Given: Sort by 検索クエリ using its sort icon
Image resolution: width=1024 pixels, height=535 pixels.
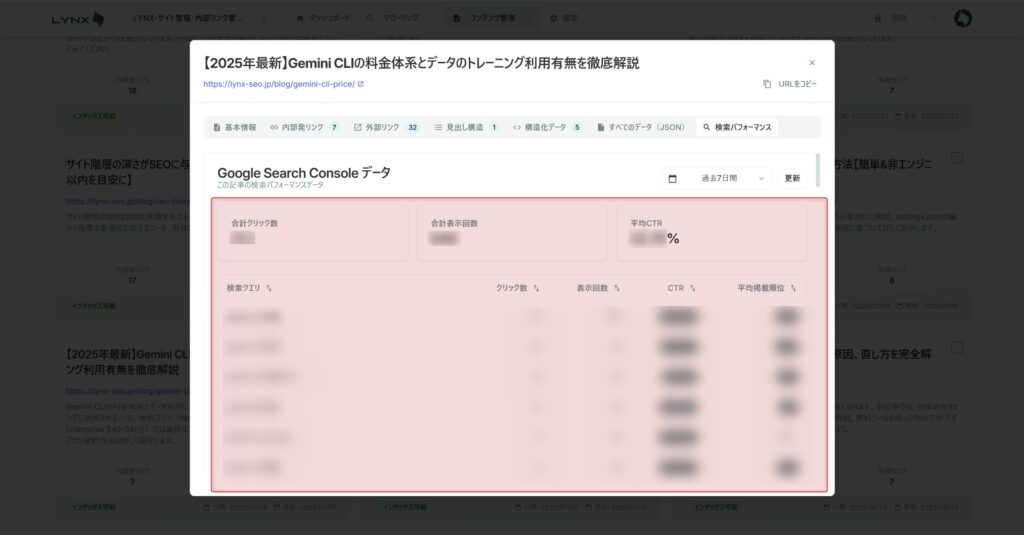Looking at the screenshot, I should [269, 288].
